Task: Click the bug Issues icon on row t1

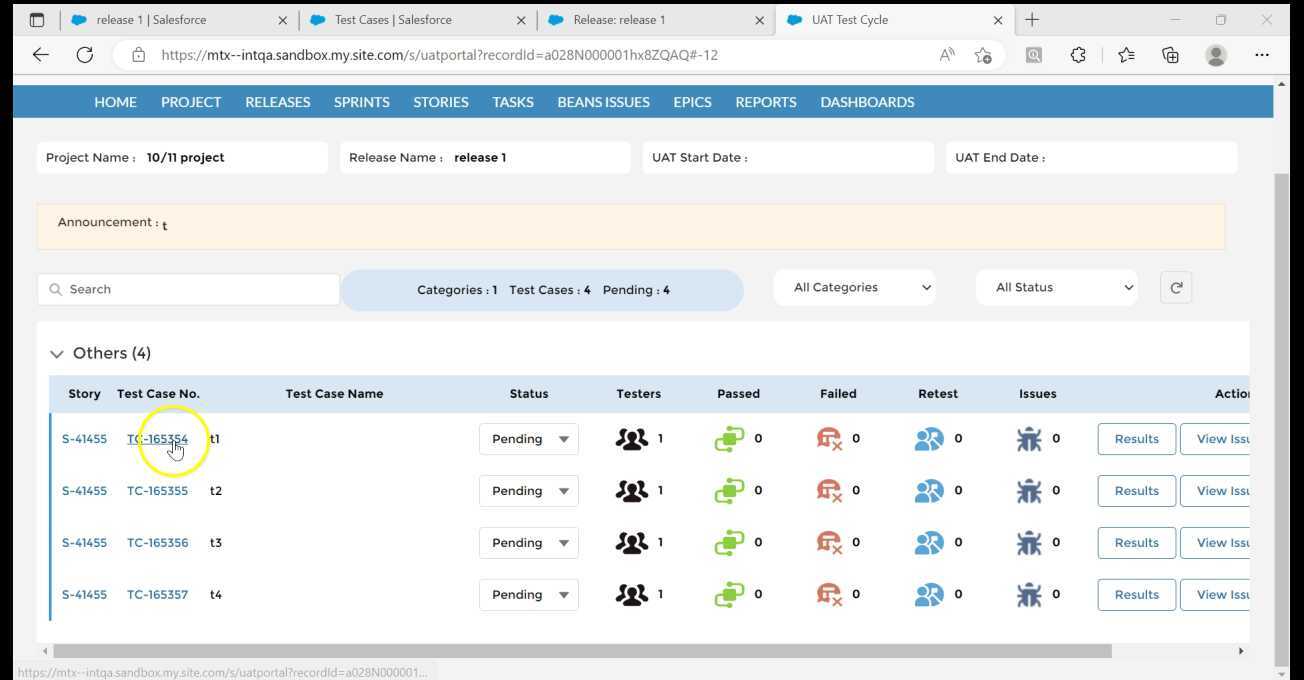Action: pos(1029,438)
